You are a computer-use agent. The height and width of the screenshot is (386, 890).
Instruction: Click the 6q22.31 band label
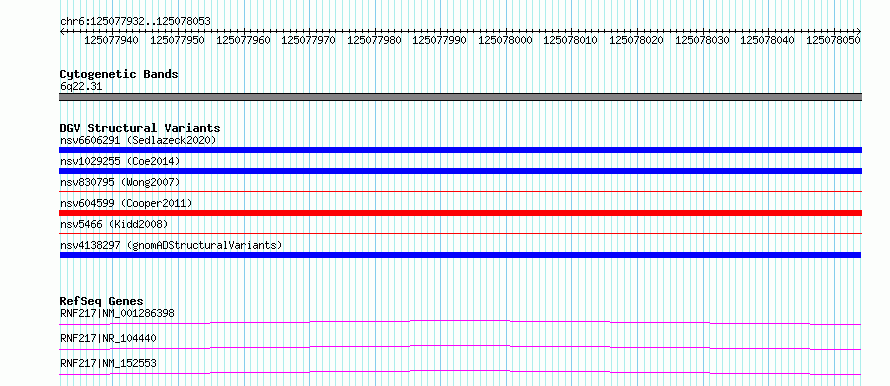coord(81,87)
